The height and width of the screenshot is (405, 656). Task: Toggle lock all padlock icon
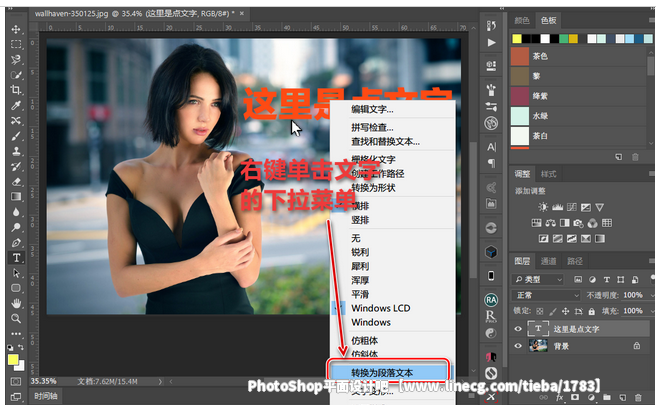point(592,311)
